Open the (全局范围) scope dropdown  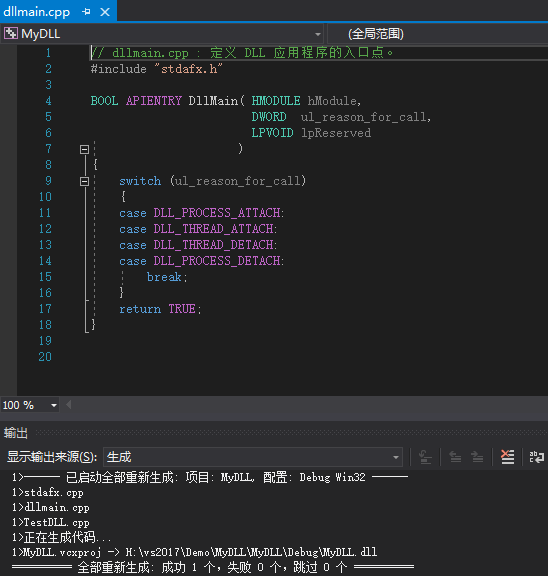pyautogui.click(x=437, y=34)
